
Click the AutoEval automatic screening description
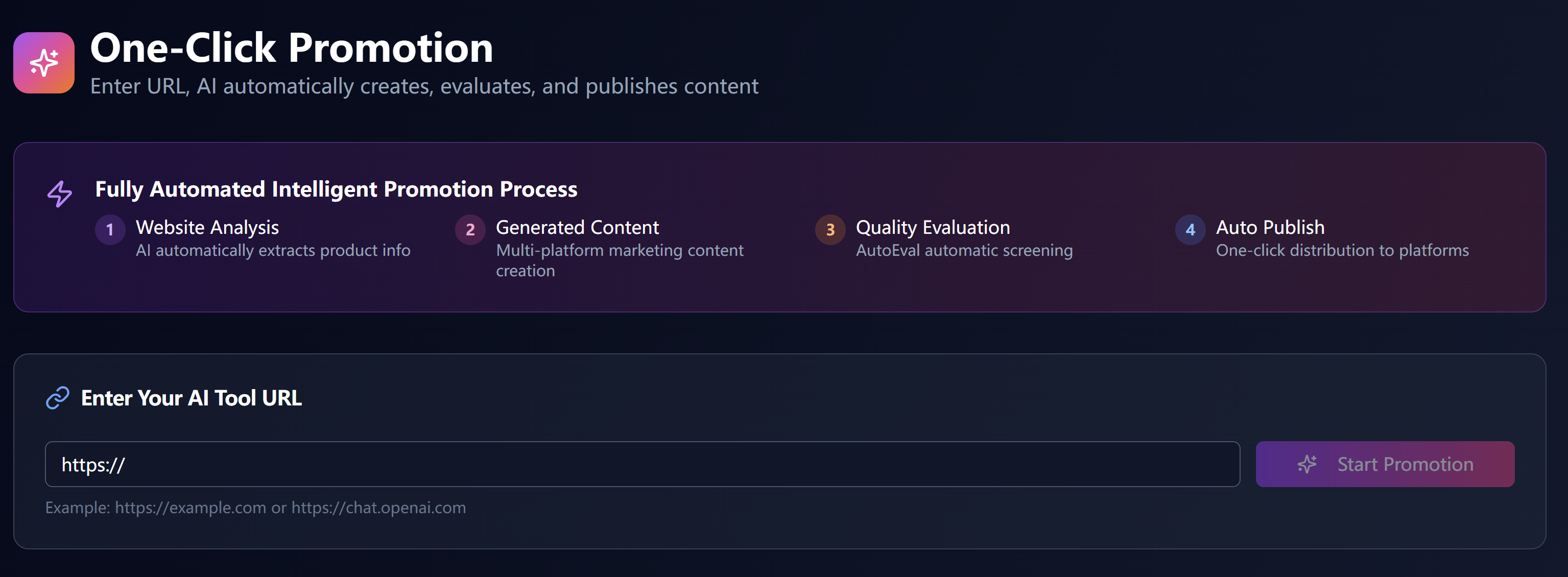tap(964, 250)
